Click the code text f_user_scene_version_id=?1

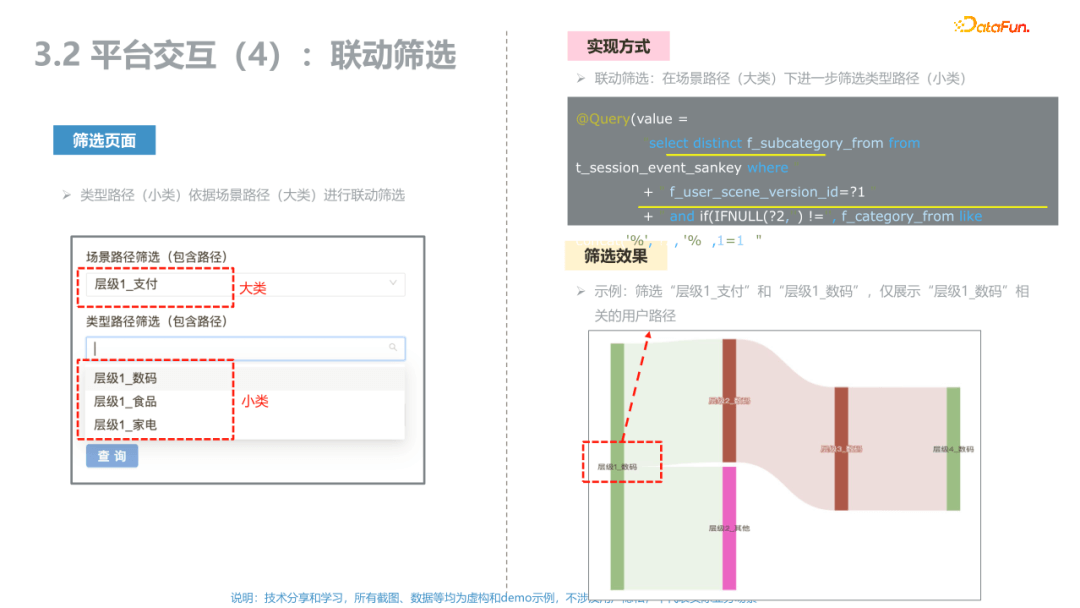[767, 192]
